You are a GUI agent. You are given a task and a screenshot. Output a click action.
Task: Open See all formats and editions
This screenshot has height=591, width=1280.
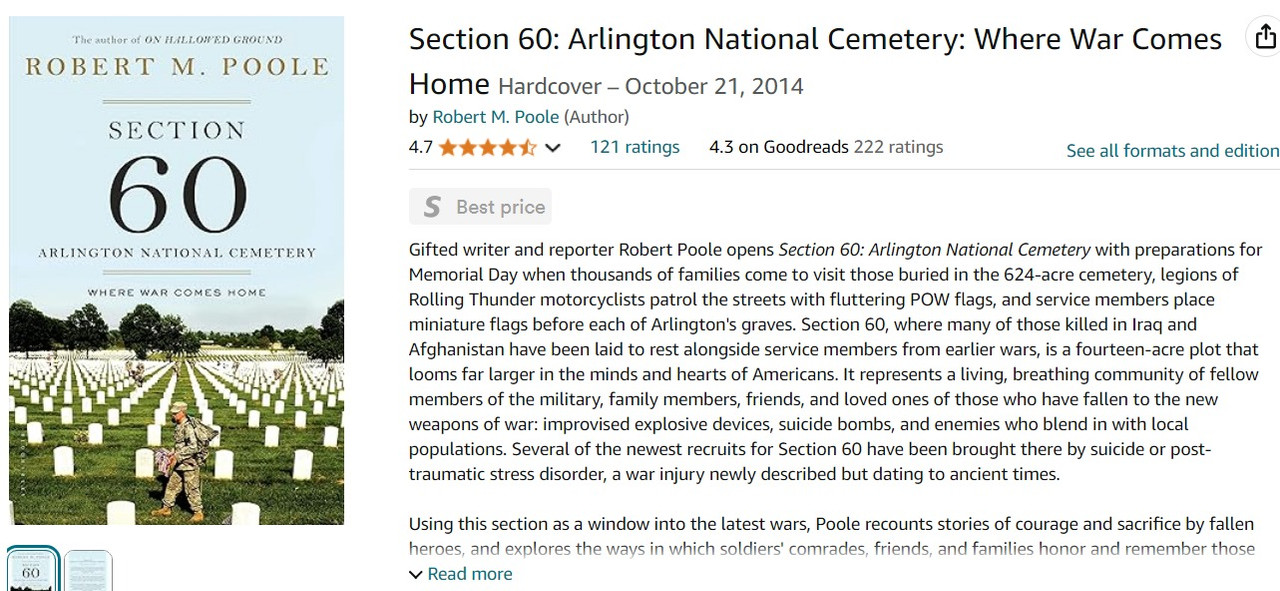[x=1172, y=151]
